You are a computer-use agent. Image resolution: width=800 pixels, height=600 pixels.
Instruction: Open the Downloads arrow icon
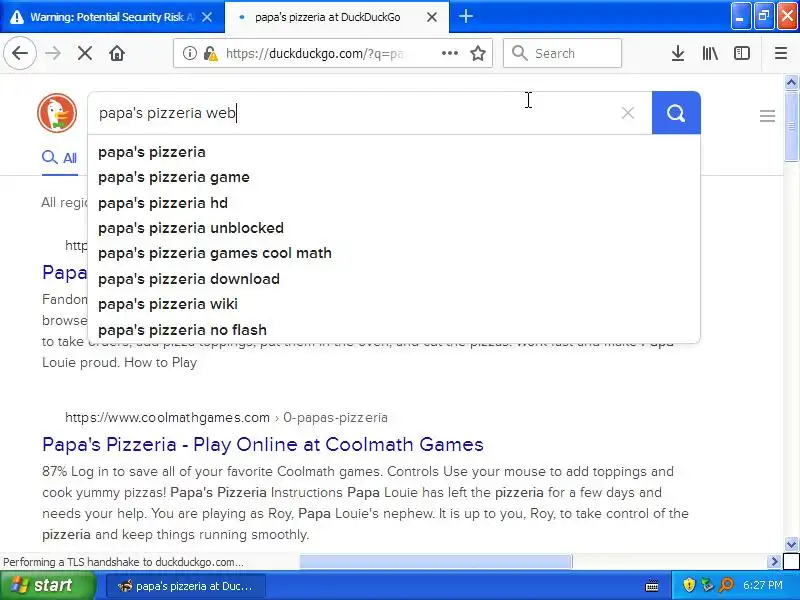[x=678, y=53]
